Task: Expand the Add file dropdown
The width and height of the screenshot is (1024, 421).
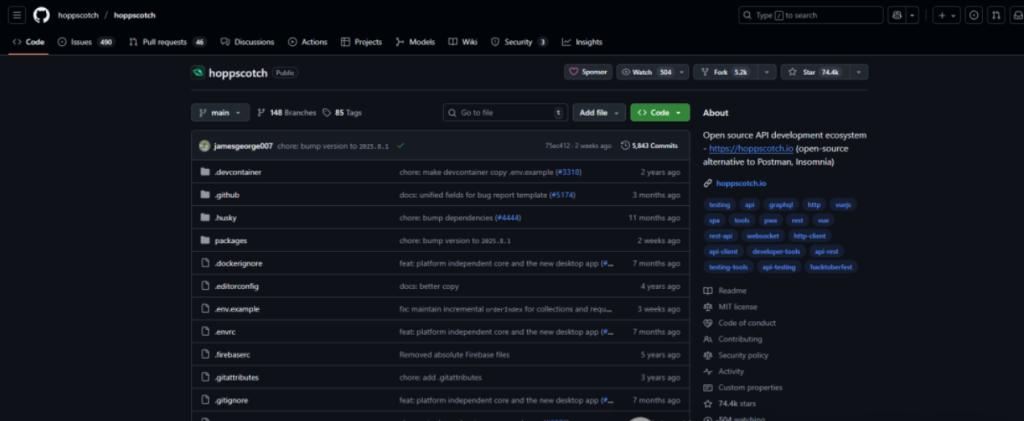Action: [x=599, y=113]
